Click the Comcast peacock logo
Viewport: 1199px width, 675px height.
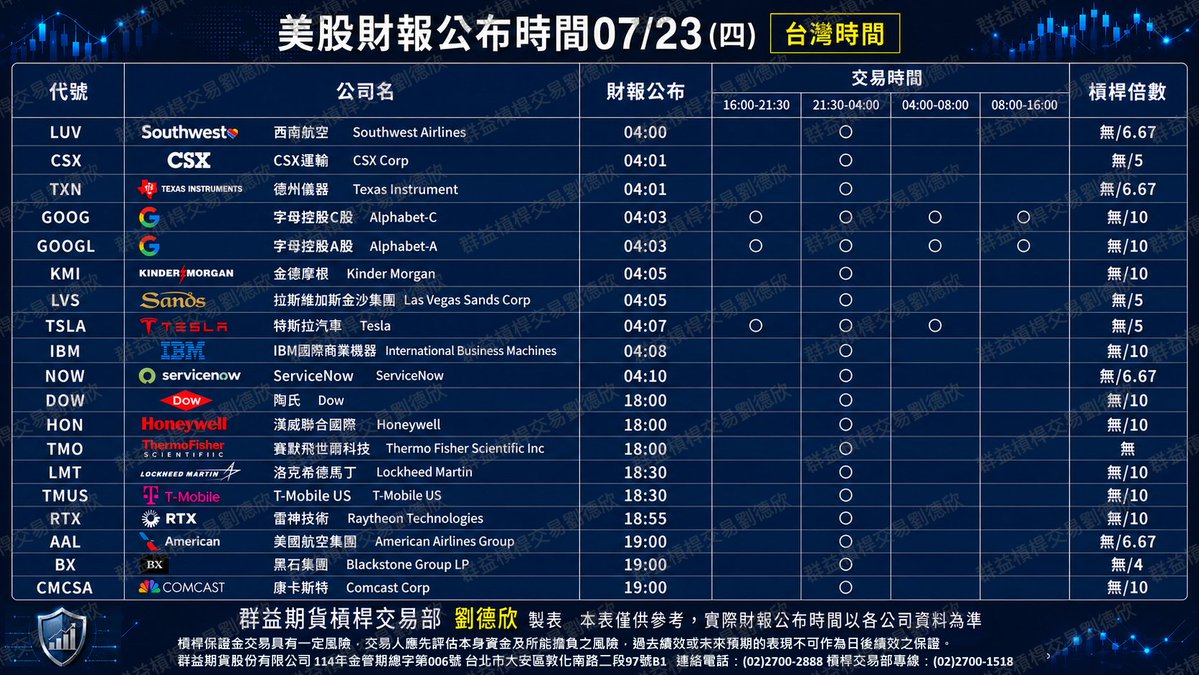[x=181, y=587]
